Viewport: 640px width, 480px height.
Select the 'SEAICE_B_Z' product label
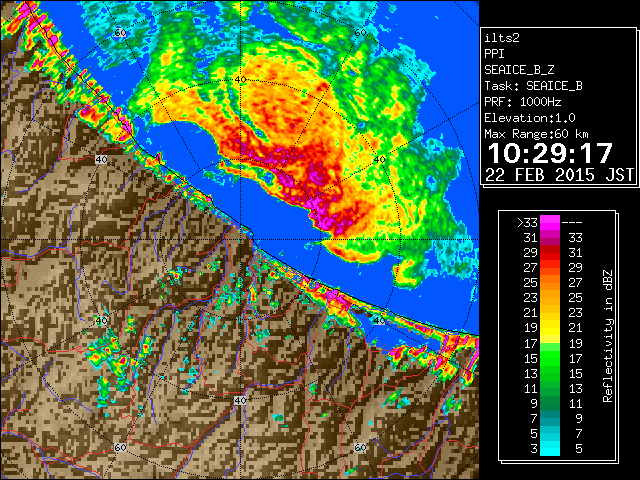[519, 70]
